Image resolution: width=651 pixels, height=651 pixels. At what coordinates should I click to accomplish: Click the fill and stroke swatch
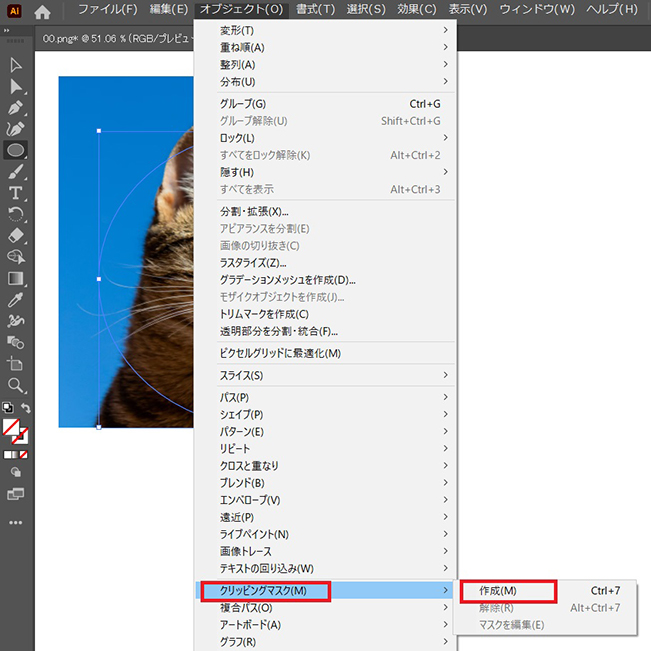[x=13, y=431]
